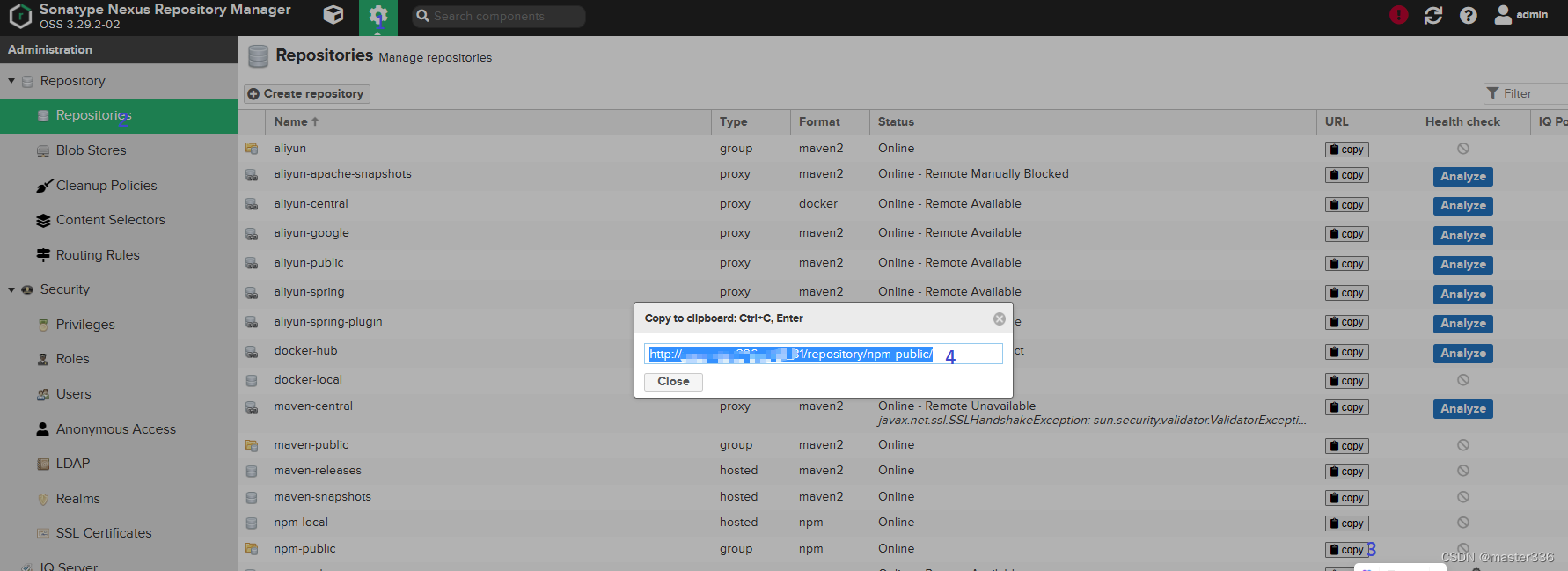Screen dimensions: 1568x571
Task: Click the aliyun group repository icon
Action: 252,149
